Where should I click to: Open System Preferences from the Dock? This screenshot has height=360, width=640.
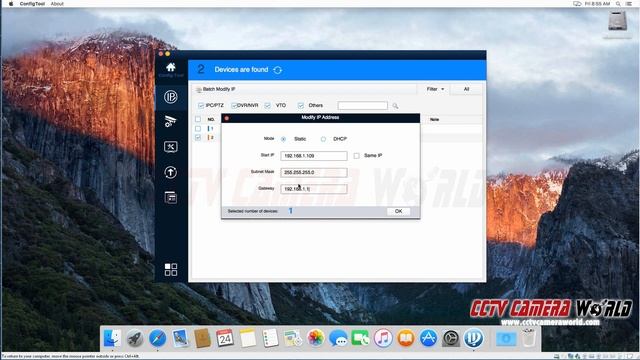click(451, 338)
